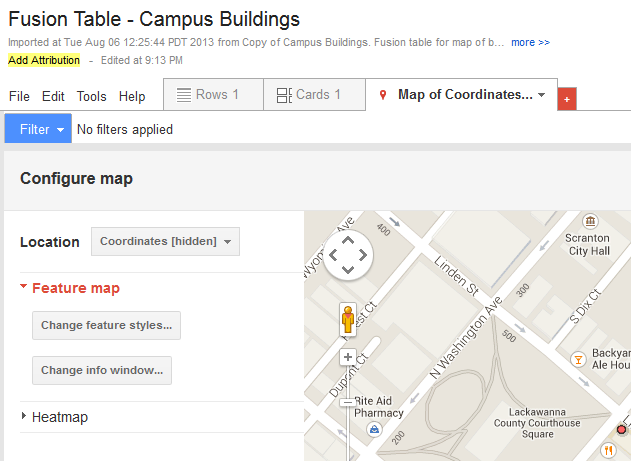
Task: Switch to the Cards 1 tab
Action: pyautogui.click(x=314, y=95)
